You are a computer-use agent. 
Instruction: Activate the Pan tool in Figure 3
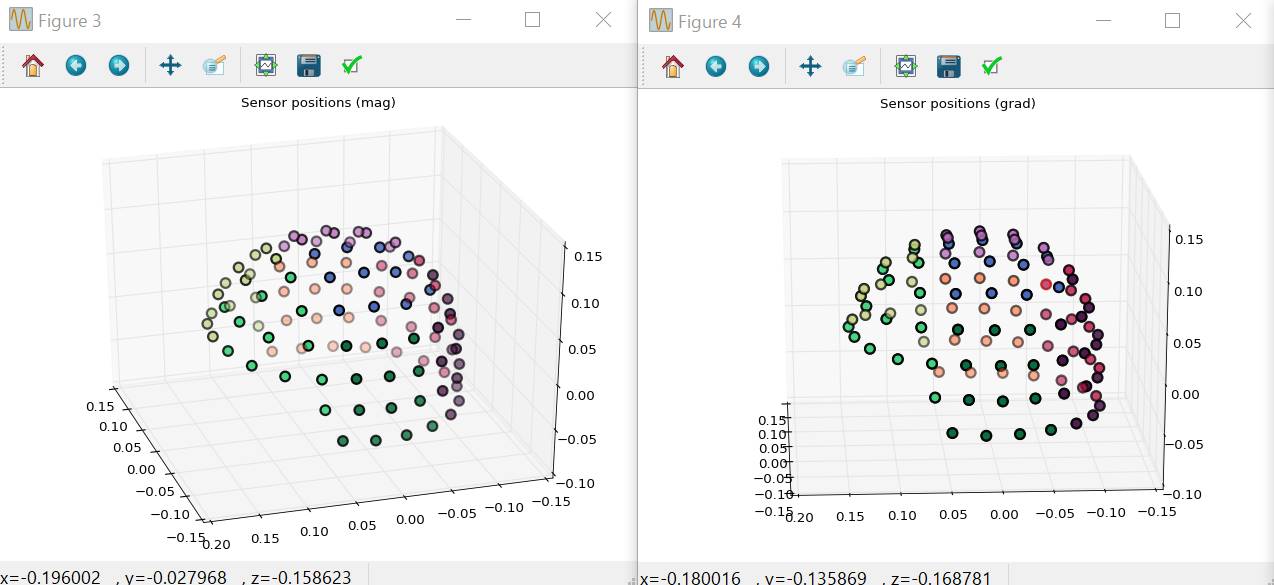170,66
